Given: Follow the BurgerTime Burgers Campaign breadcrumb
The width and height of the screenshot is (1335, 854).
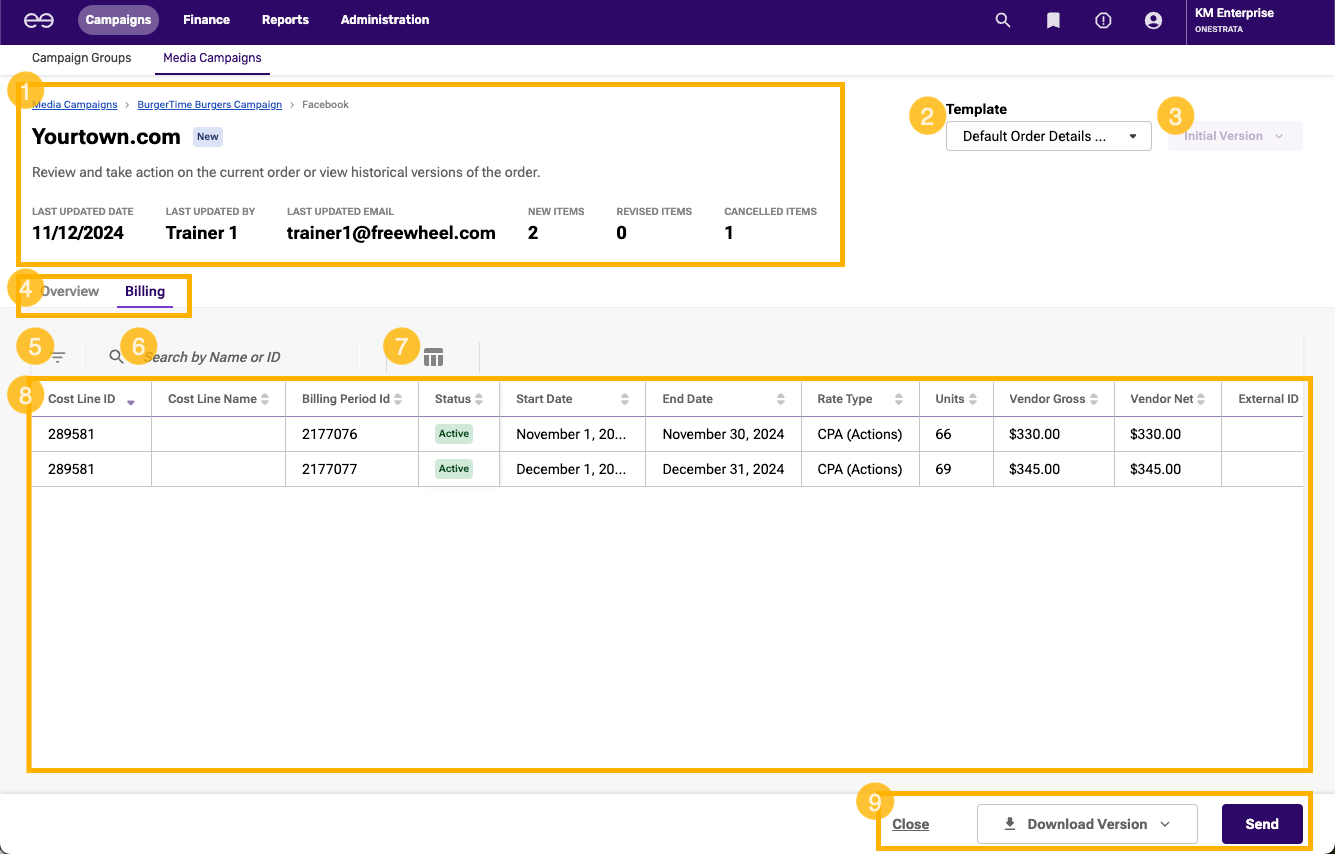Looking at the screenshot, I should point(209,104).
